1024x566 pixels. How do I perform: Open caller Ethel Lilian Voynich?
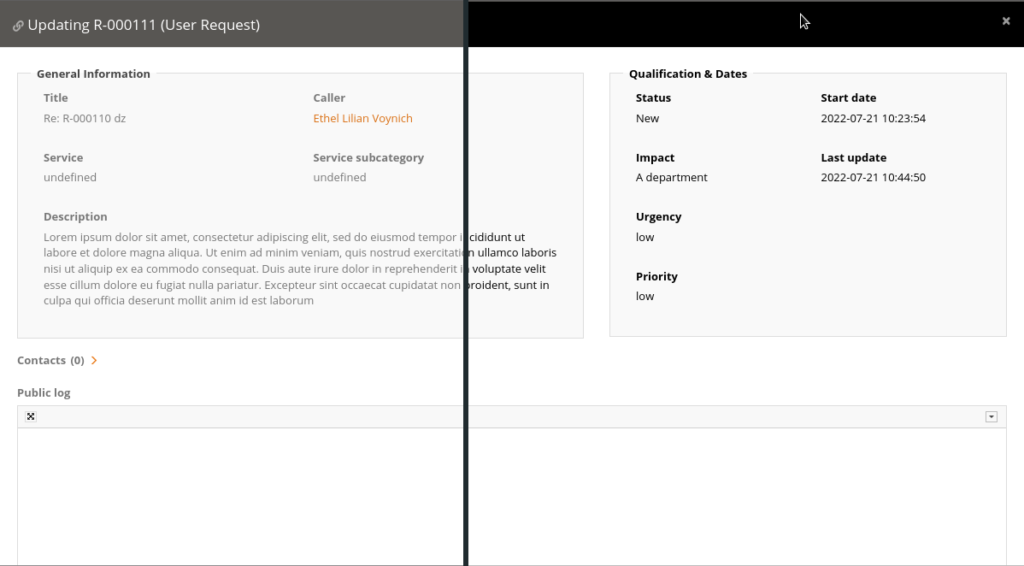pos(362,118)
